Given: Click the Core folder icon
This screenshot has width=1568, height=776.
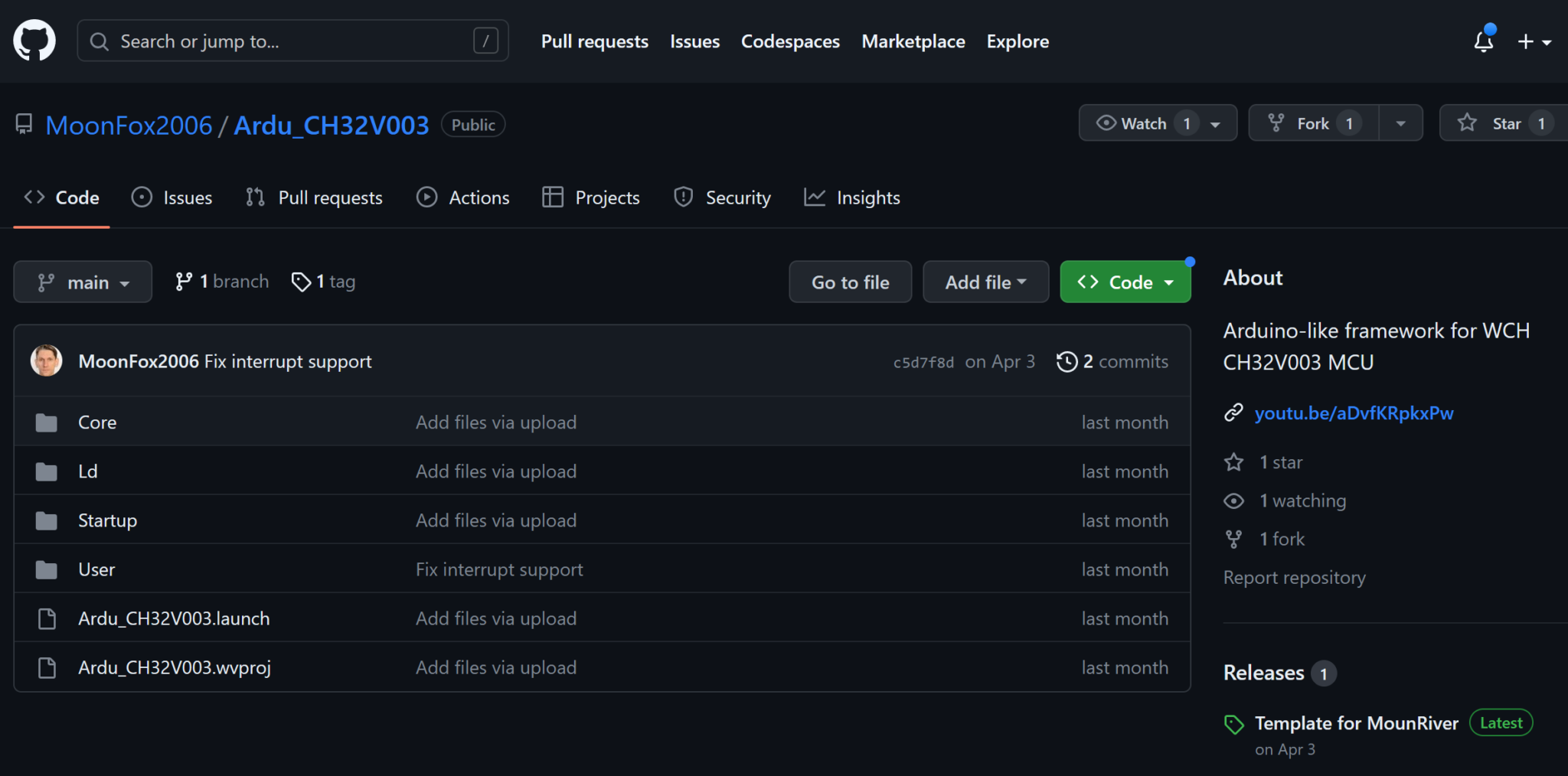Looking at the screenshot, I should (x=46, y=422).
